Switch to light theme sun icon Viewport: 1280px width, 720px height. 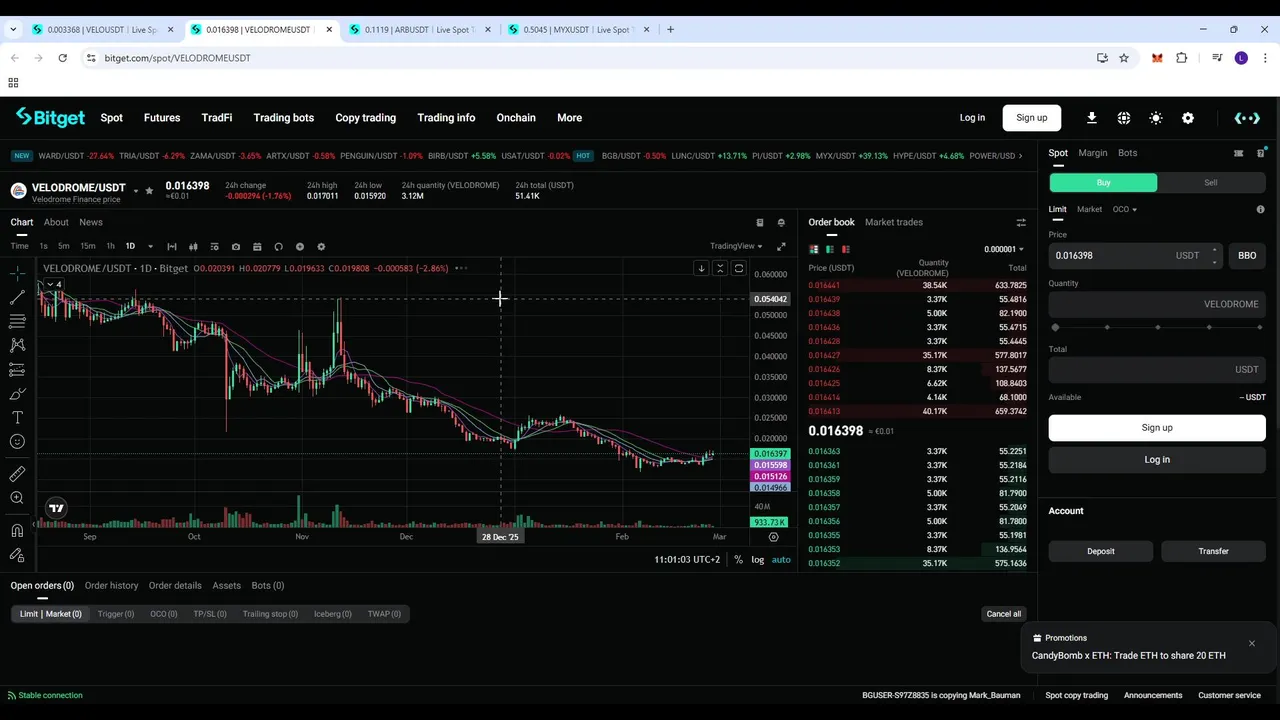[x=1156, y=118]
